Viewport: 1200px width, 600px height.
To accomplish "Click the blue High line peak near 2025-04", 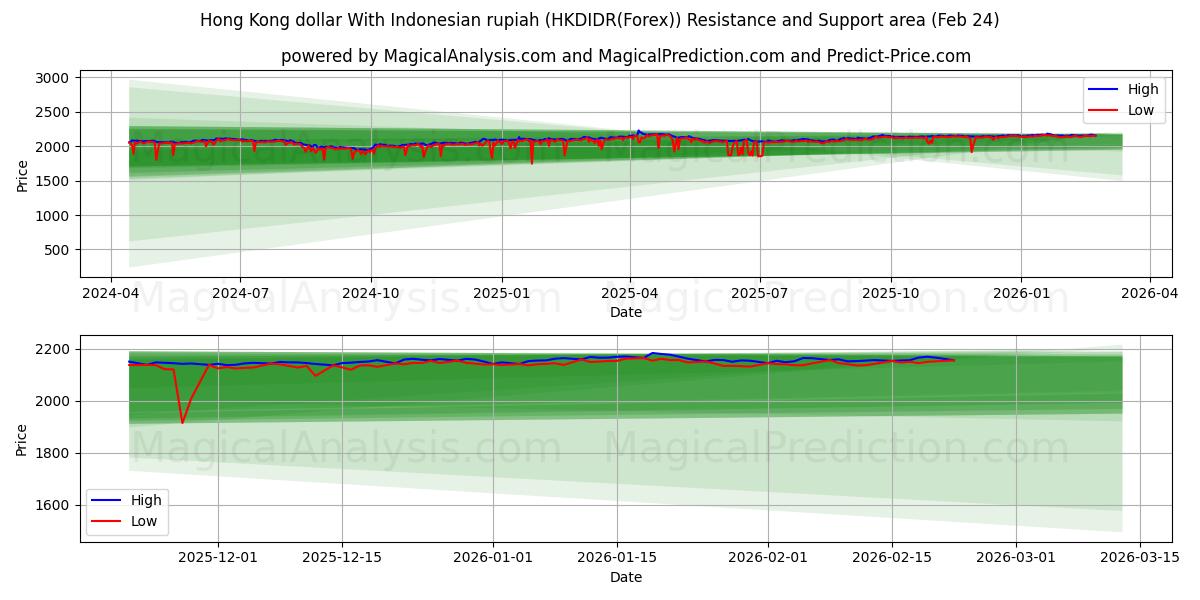I will click(638, 131).
